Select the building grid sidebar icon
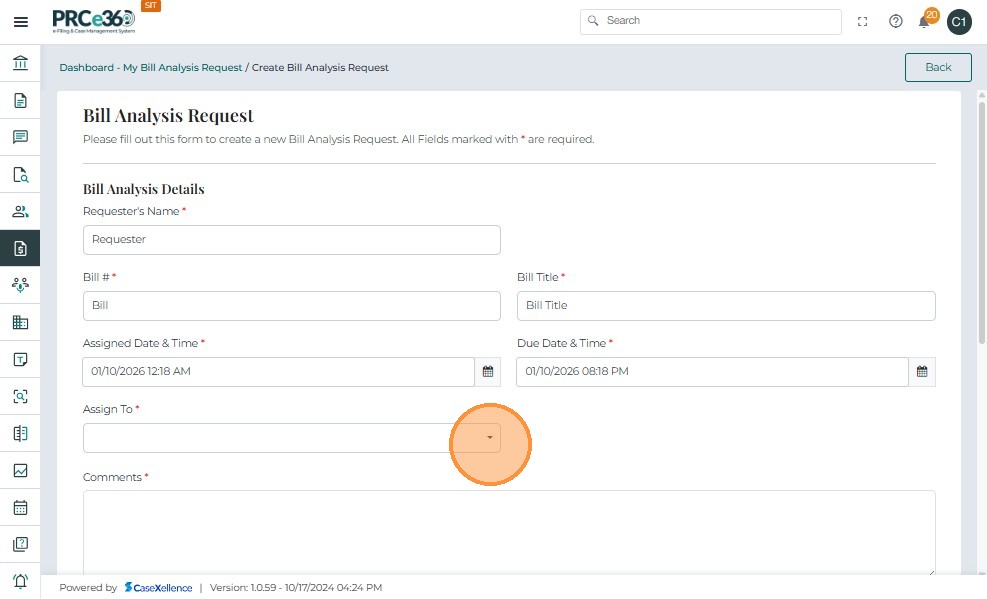Viewport: 987px width, 599px height. [20, 322]
